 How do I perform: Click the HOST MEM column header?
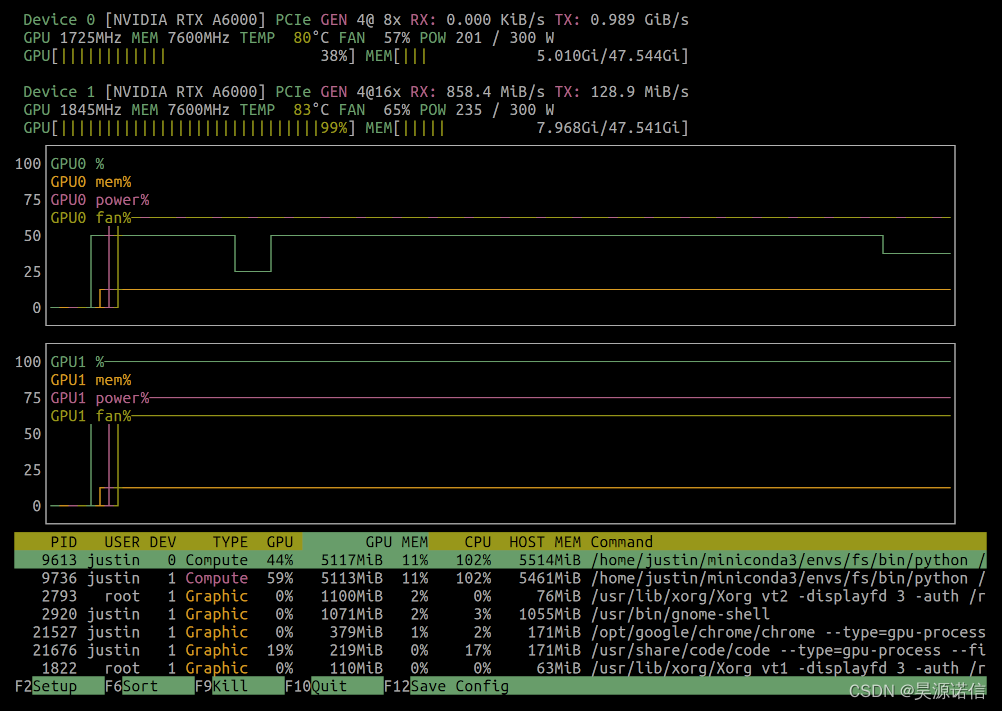[544, 542]
